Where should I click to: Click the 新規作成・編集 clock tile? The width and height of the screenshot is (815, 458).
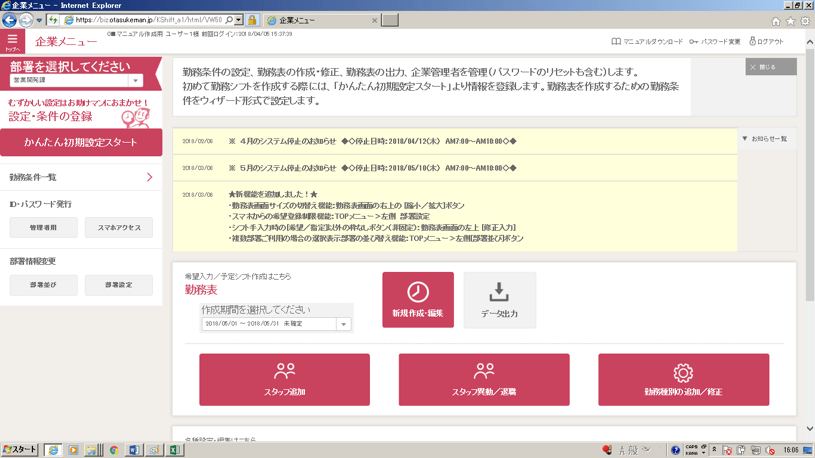click(418, 299)
